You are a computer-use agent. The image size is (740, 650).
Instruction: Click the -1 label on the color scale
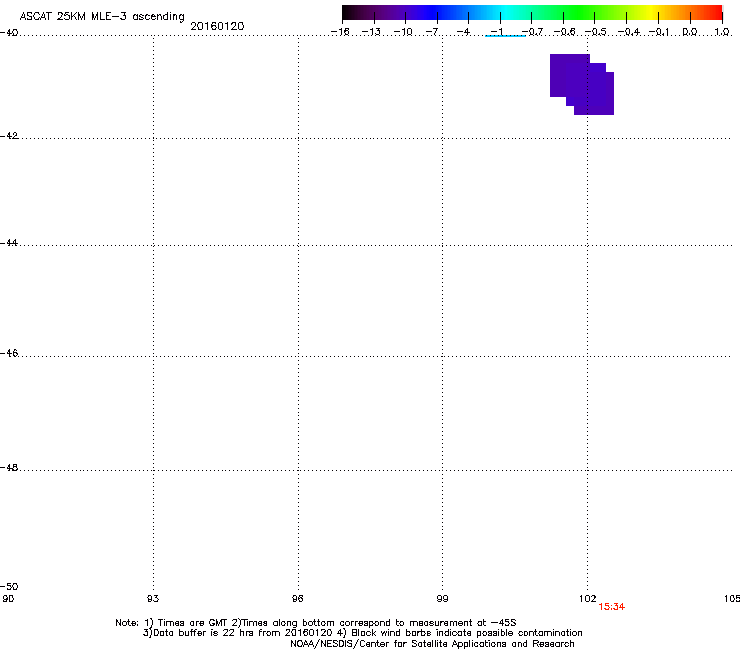(496, 32)
